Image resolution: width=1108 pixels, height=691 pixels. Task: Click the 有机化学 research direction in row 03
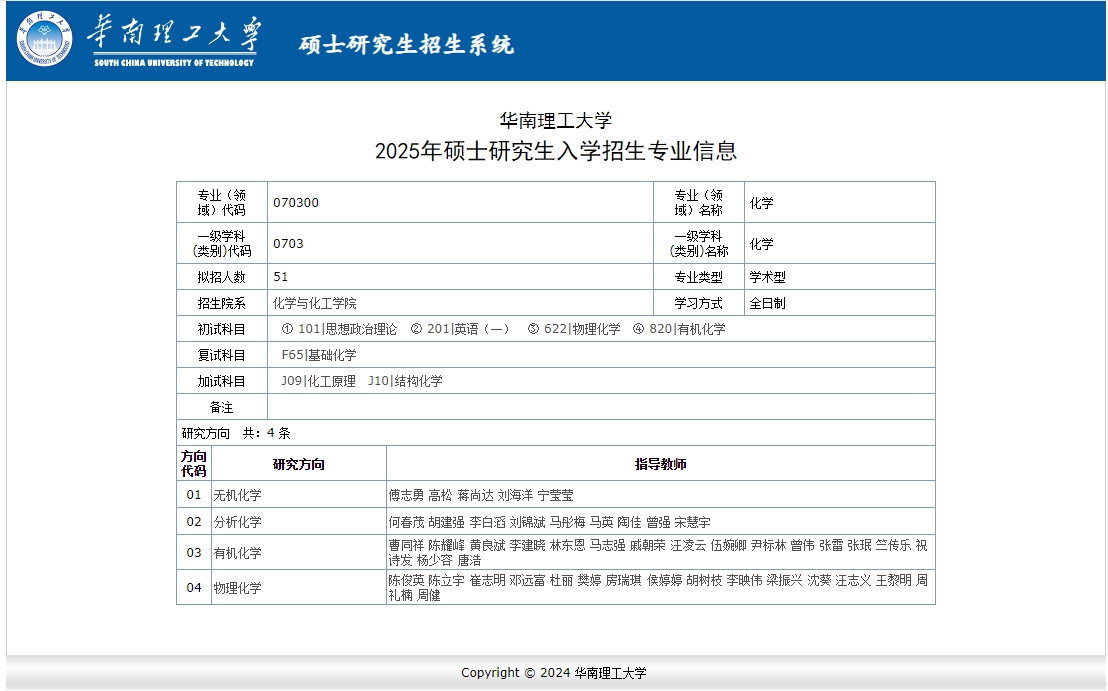point(237,553)
